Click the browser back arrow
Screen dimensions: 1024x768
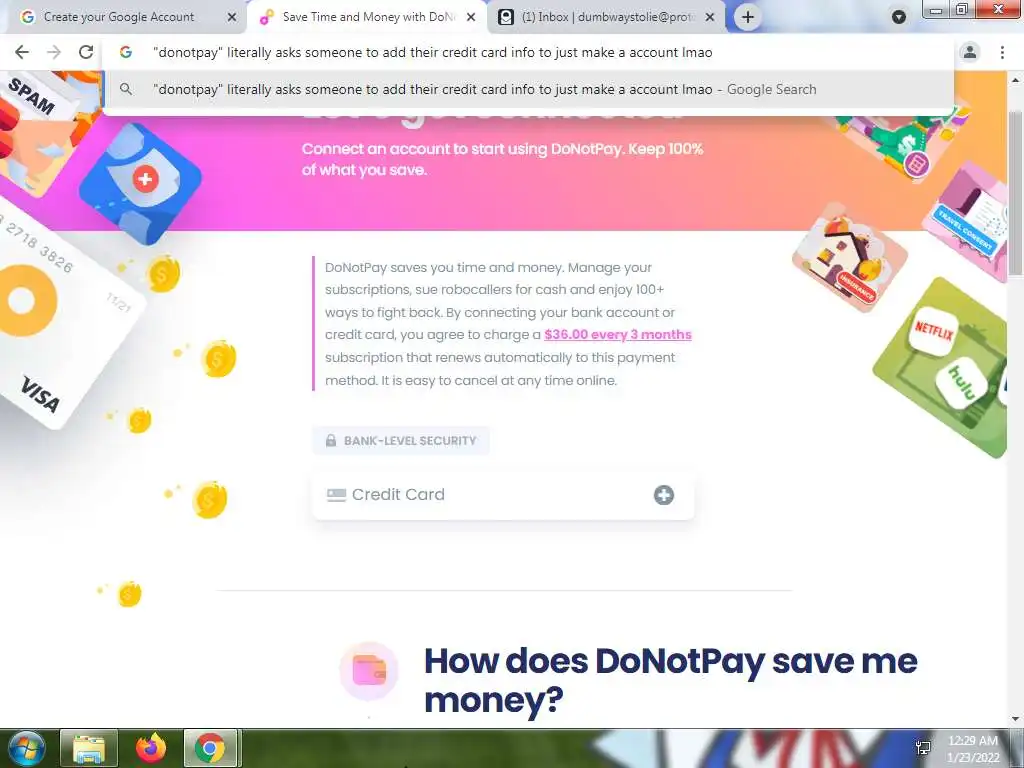click(22, 52)
